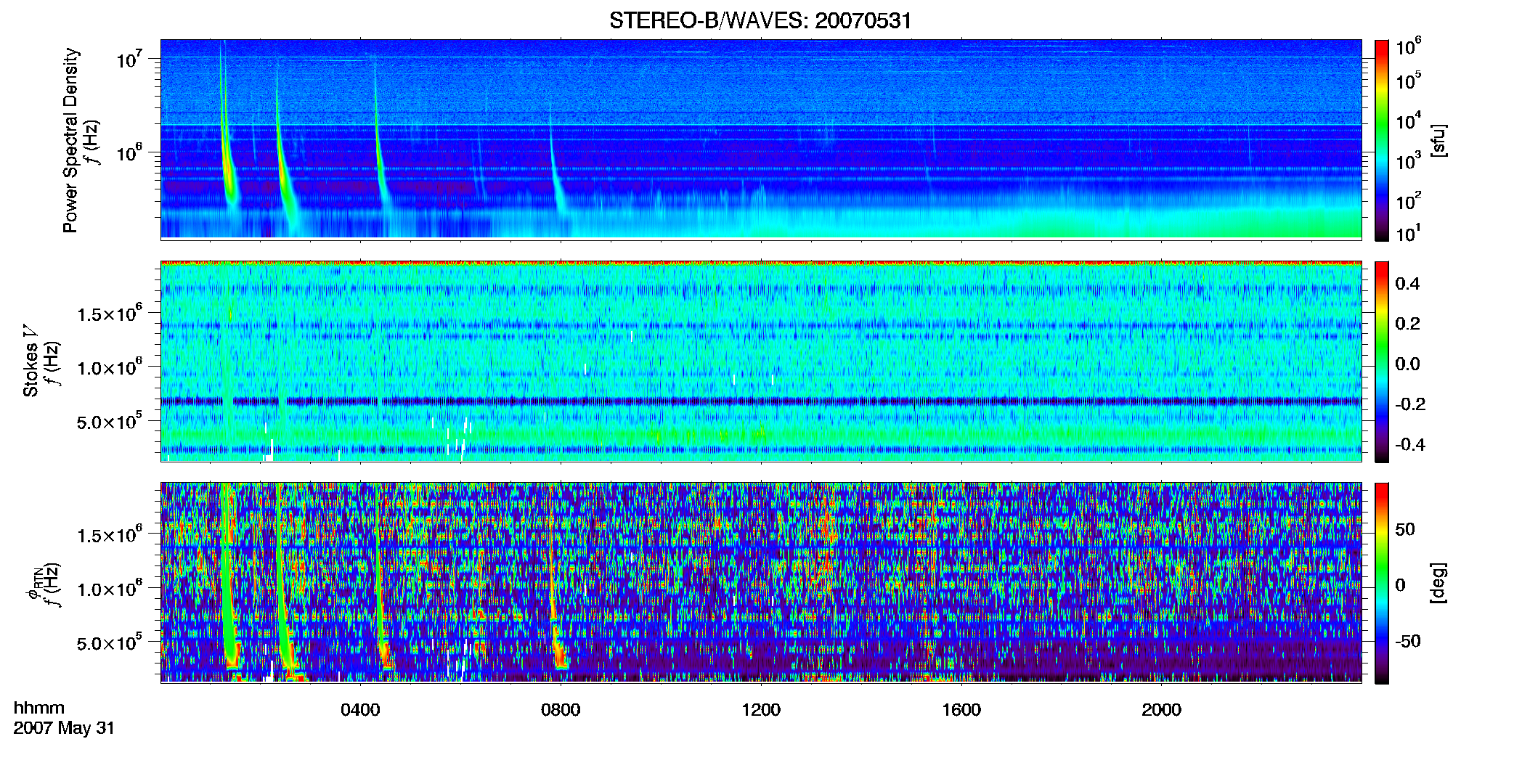Click the -0.4 label on the Stokes colorbar
Screen dimensions: 1522x784
pos(1410,445)
